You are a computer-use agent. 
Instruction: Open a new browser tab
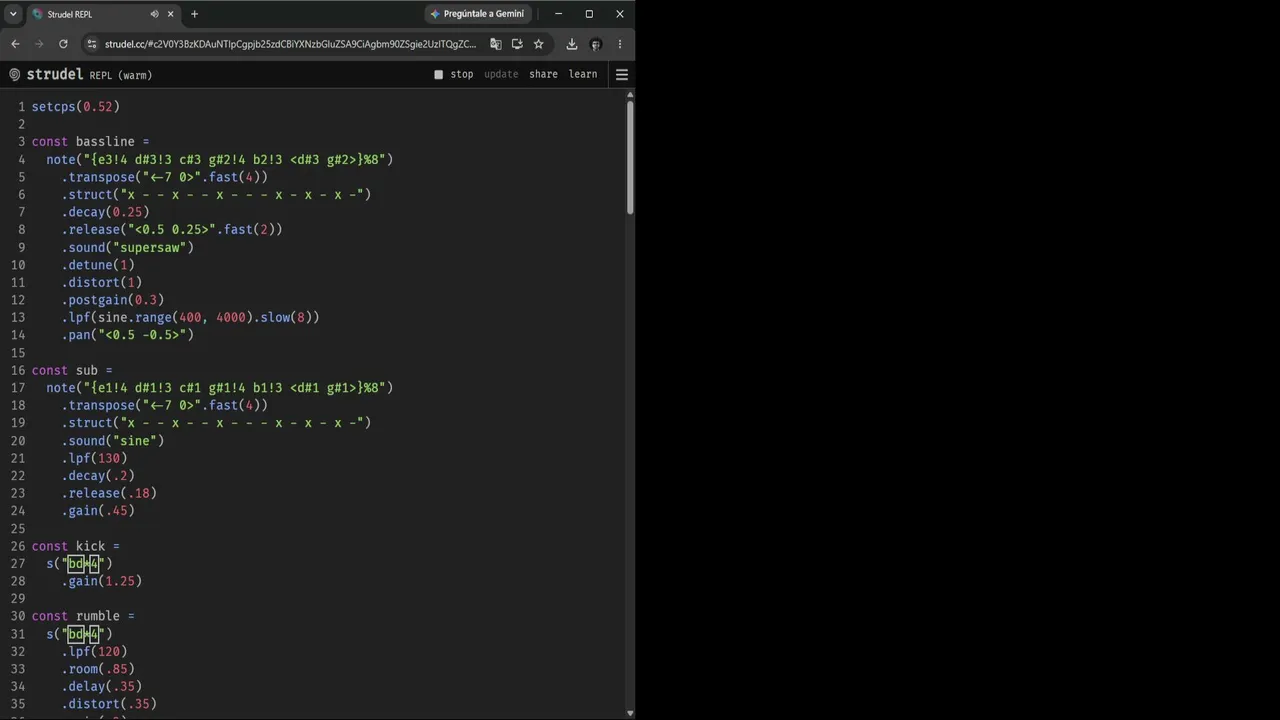[194, 14]
